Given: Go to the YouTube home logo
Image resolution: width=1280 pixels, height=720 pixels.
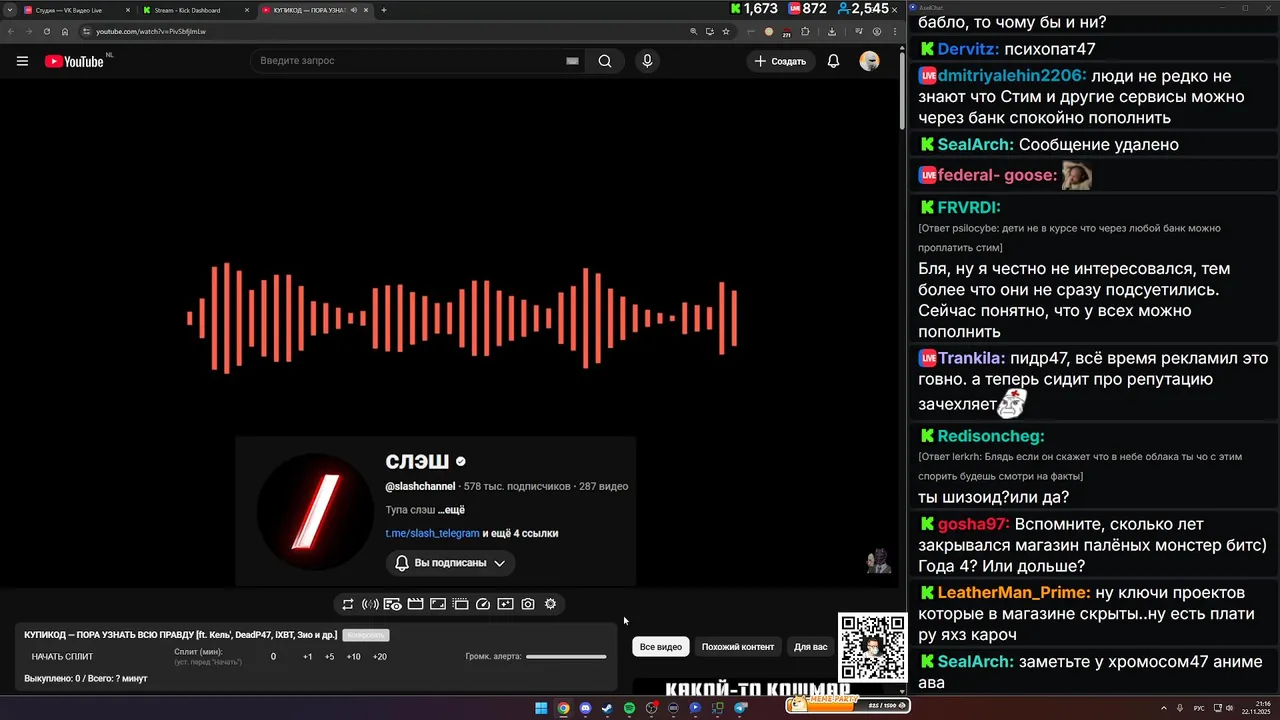Looking at the screenshot, I should (x=74, y=61).
